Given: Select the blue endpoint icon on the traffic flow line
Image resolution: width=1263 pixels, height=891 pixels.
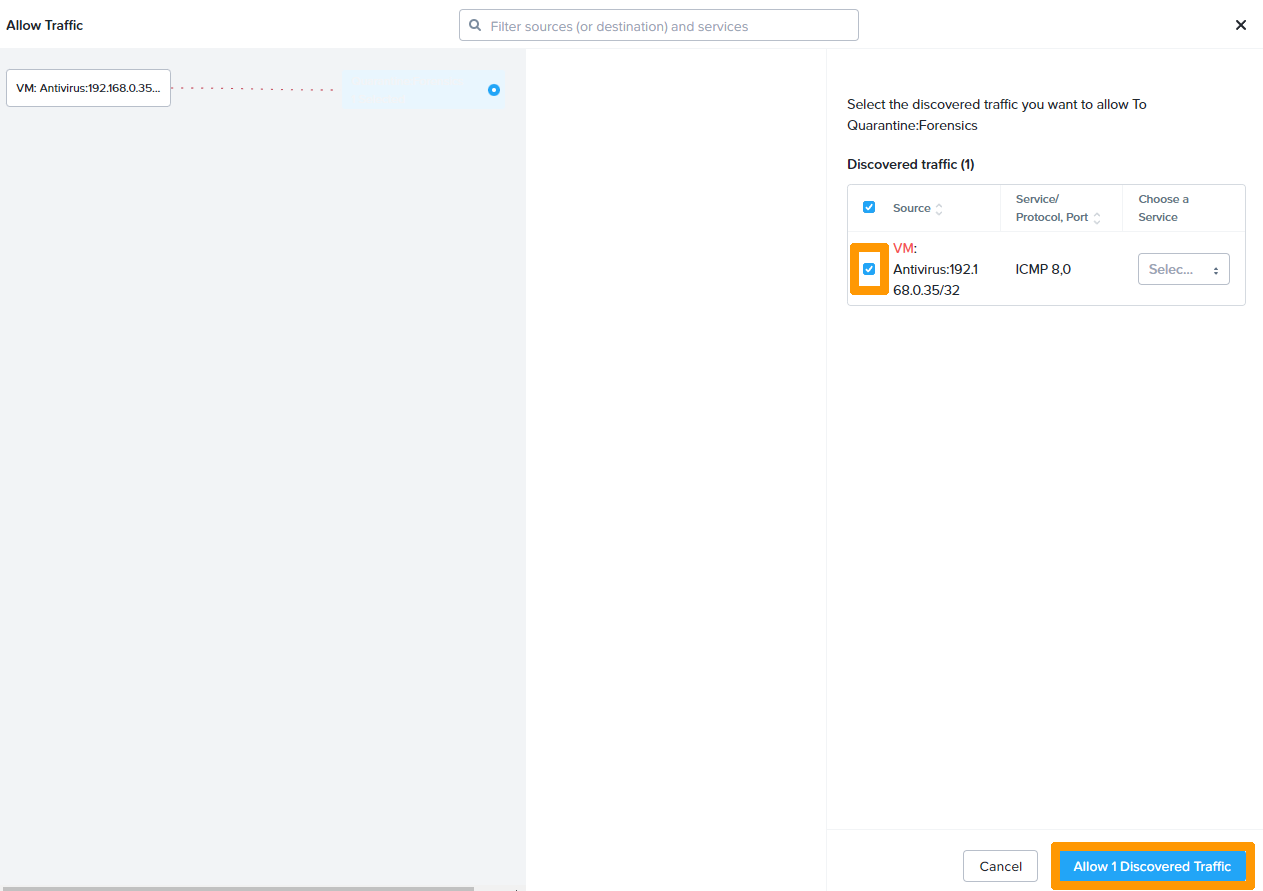Looking at the screenshot, I should pos(493,90).
